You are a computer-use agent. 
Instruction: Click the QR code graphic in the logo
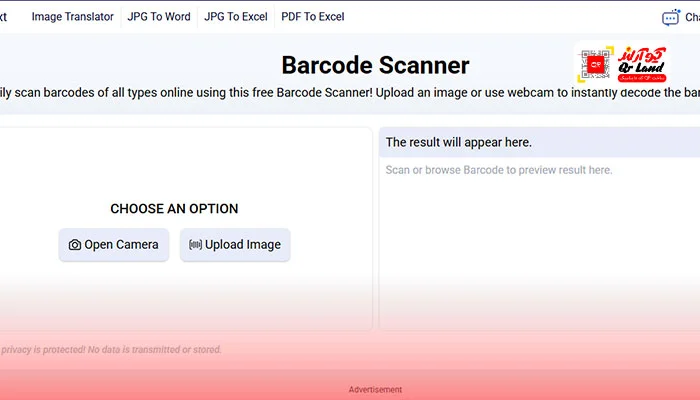(x=596, y=65)
